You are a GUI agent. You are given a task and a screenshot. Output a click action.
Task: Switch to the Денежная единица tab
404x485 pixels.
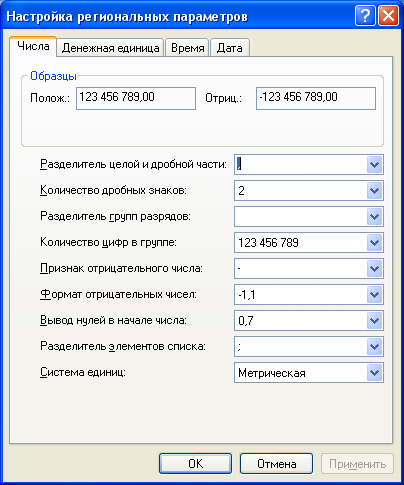click(110, 48)
